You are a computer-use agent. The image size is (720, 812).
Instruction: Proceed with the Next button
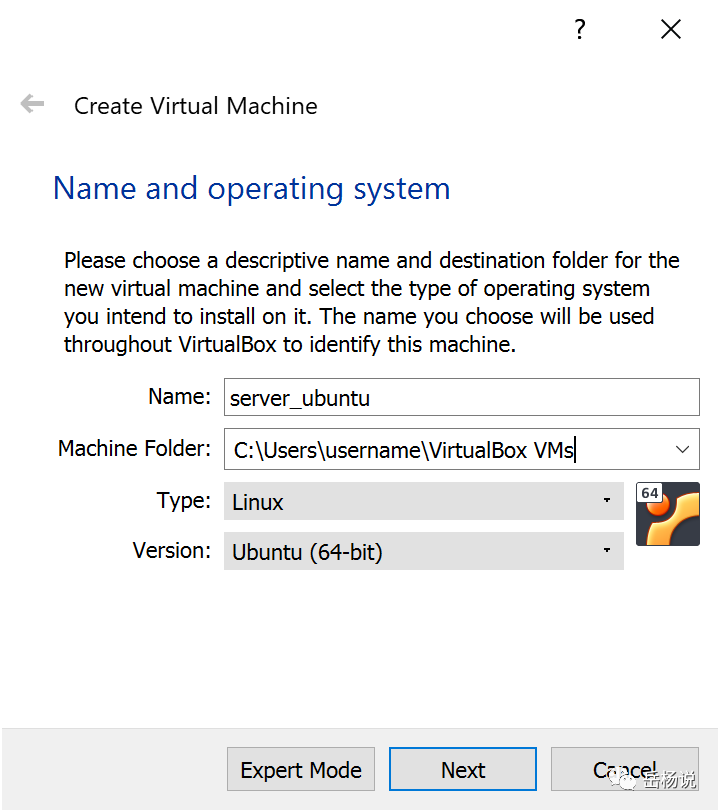point(463,769)
